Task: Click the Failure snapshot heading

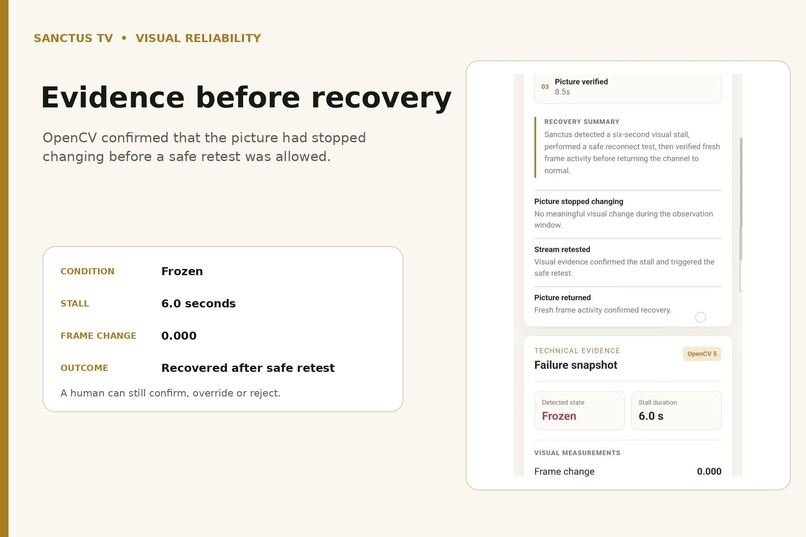Action: tap(575, 365)
